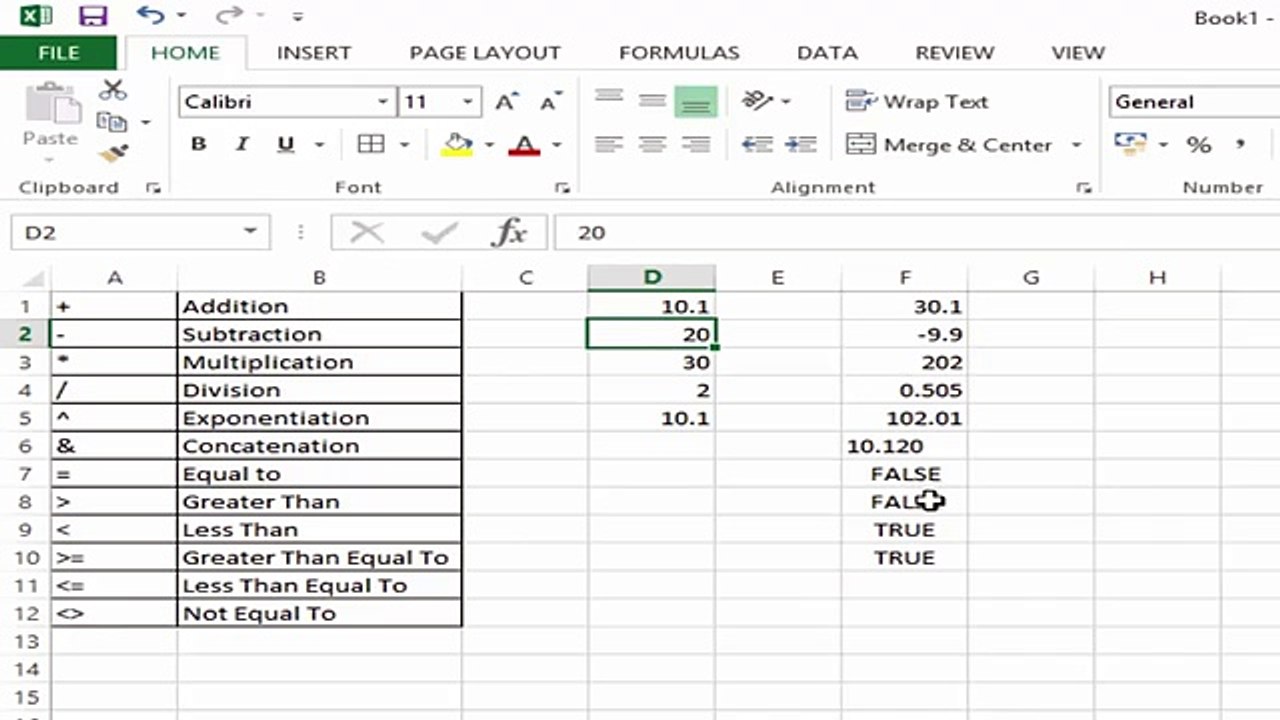Open the Borders dropdown arrow

(404, 145)
